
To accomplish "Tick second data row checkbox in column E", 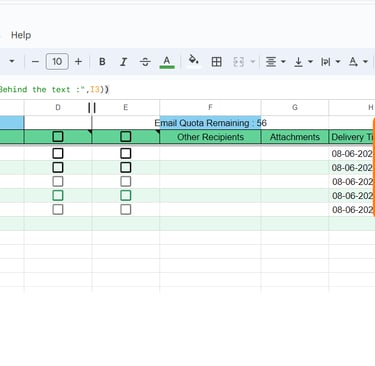I will 126,167.
